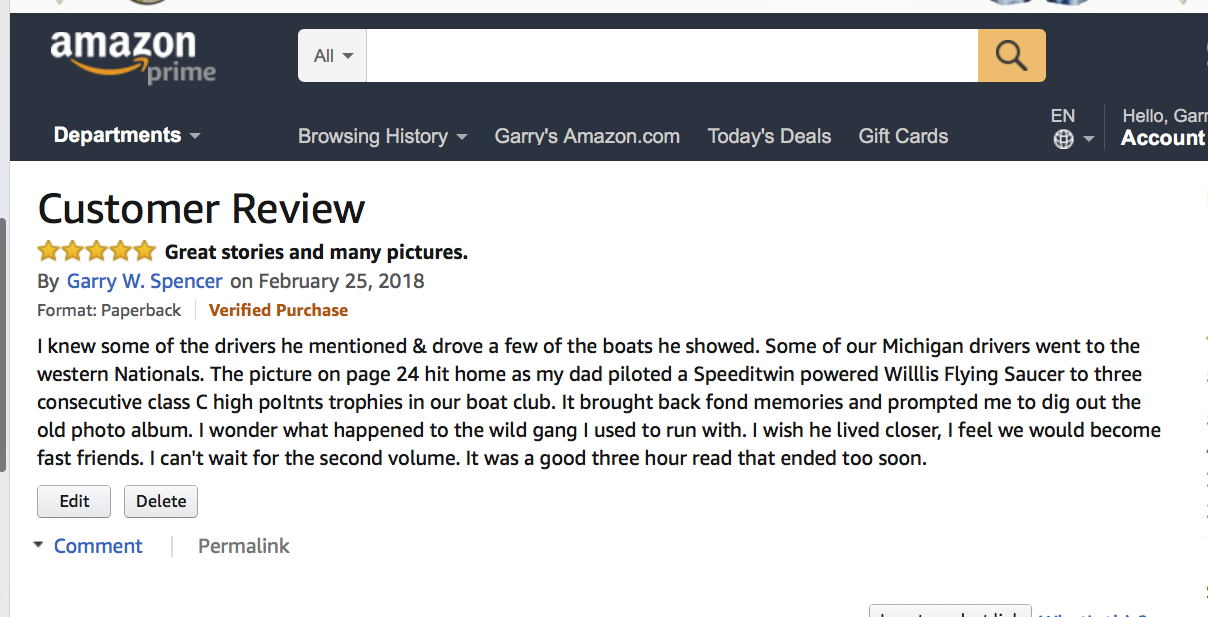Click the Comment link

[x=98, y=546]
